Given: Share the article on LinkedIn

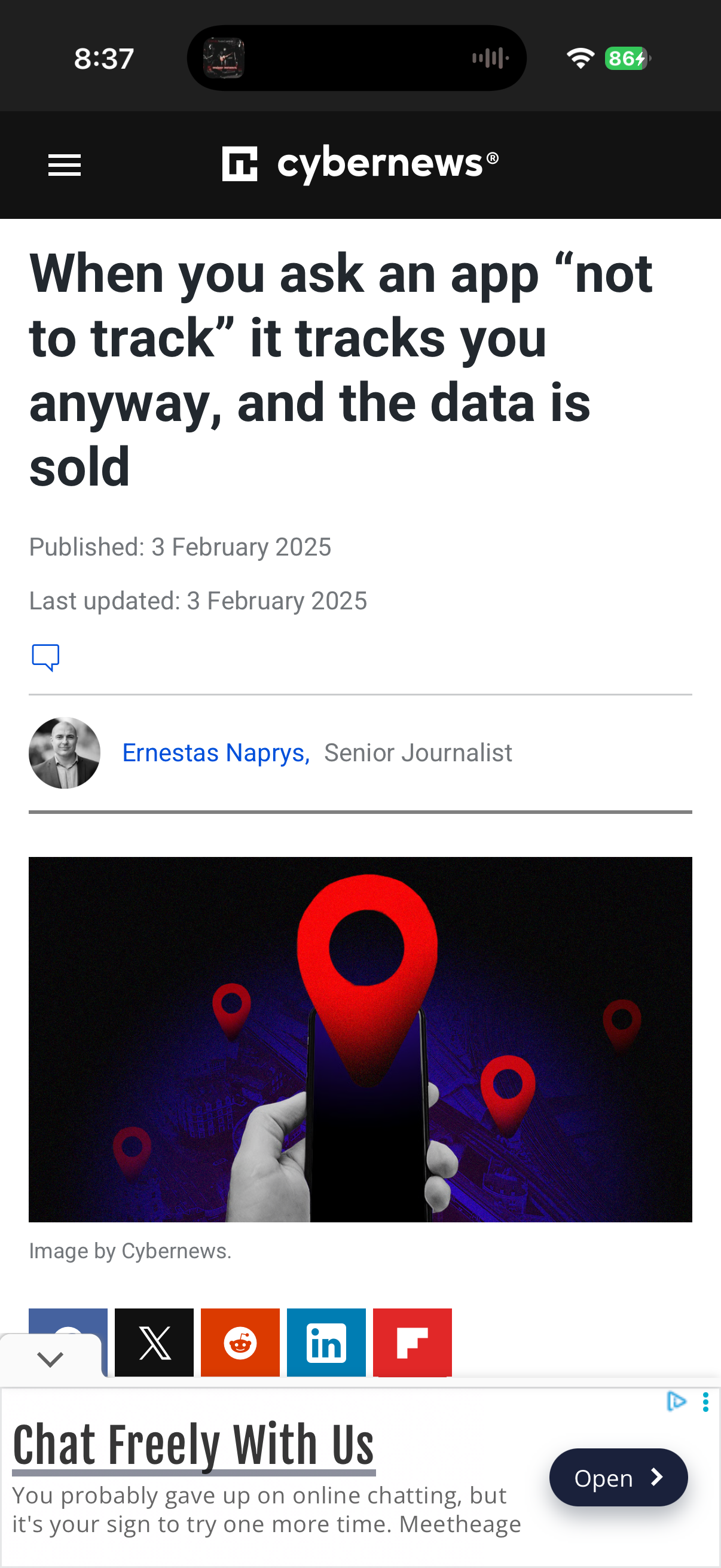Looking at the screenshot, I should point(326,1342).
